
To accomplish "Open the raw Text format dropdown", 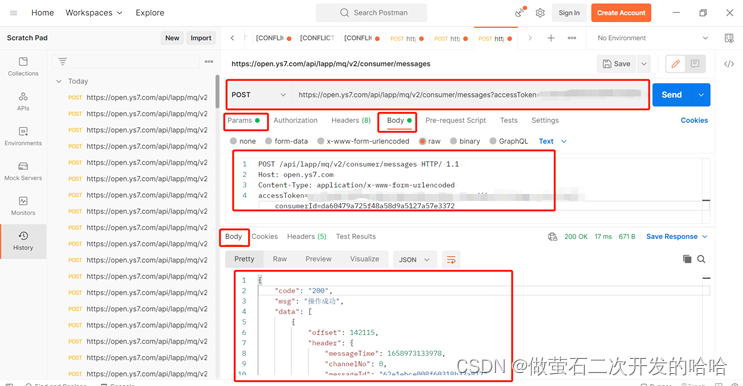I will (553, 141).
